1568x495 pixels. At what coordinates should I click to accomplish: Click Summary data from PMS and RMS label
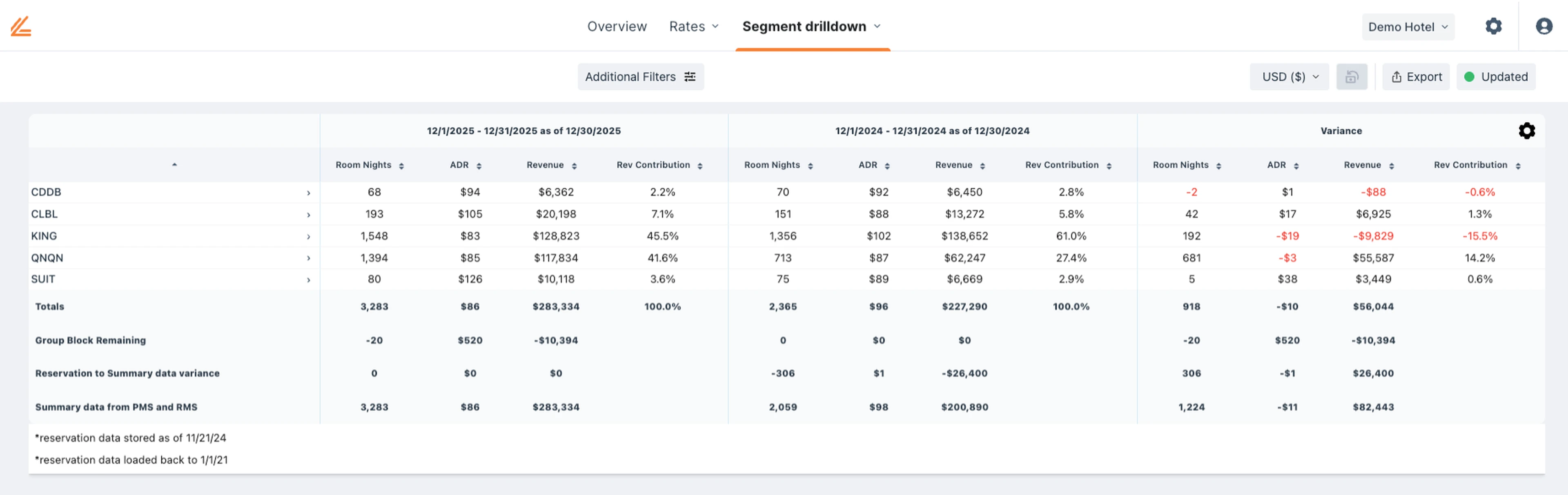116,407
